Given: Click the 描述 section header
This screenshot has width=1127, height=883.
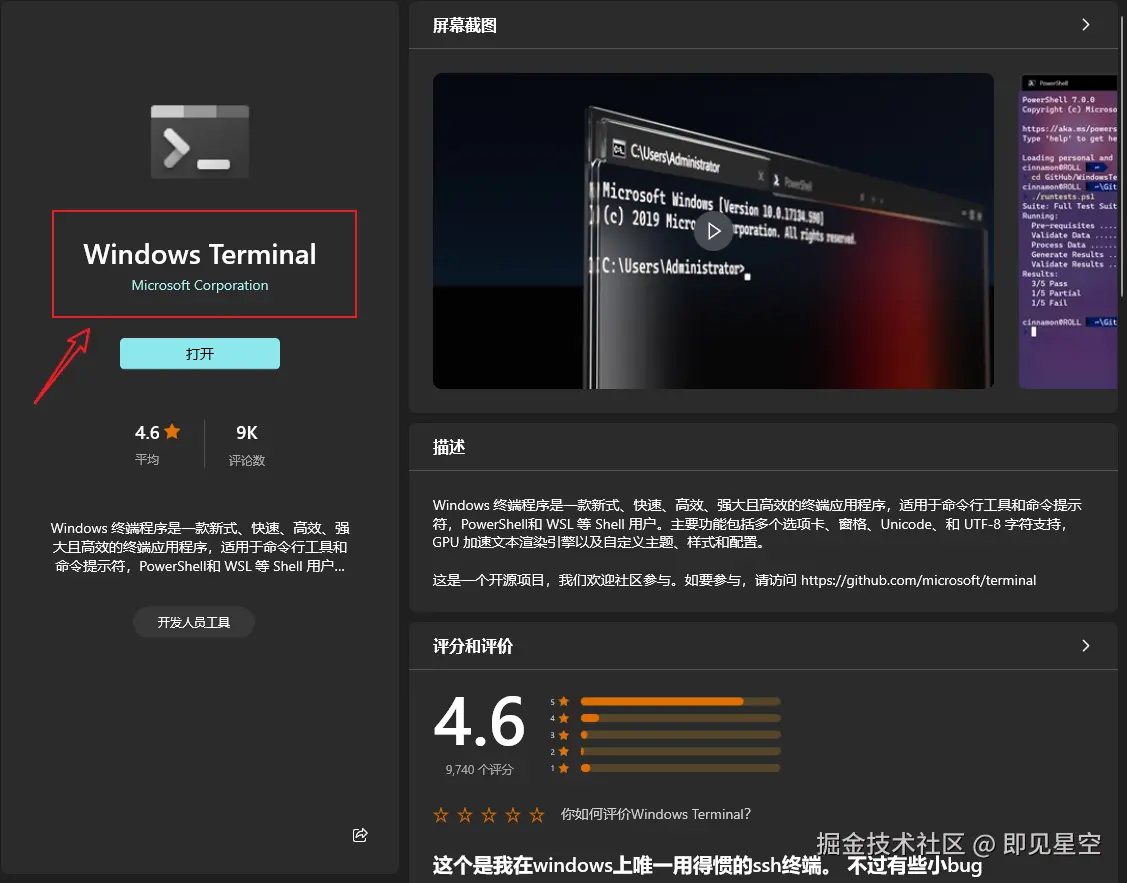Looking at the screenshot, I should coord(448,447).
